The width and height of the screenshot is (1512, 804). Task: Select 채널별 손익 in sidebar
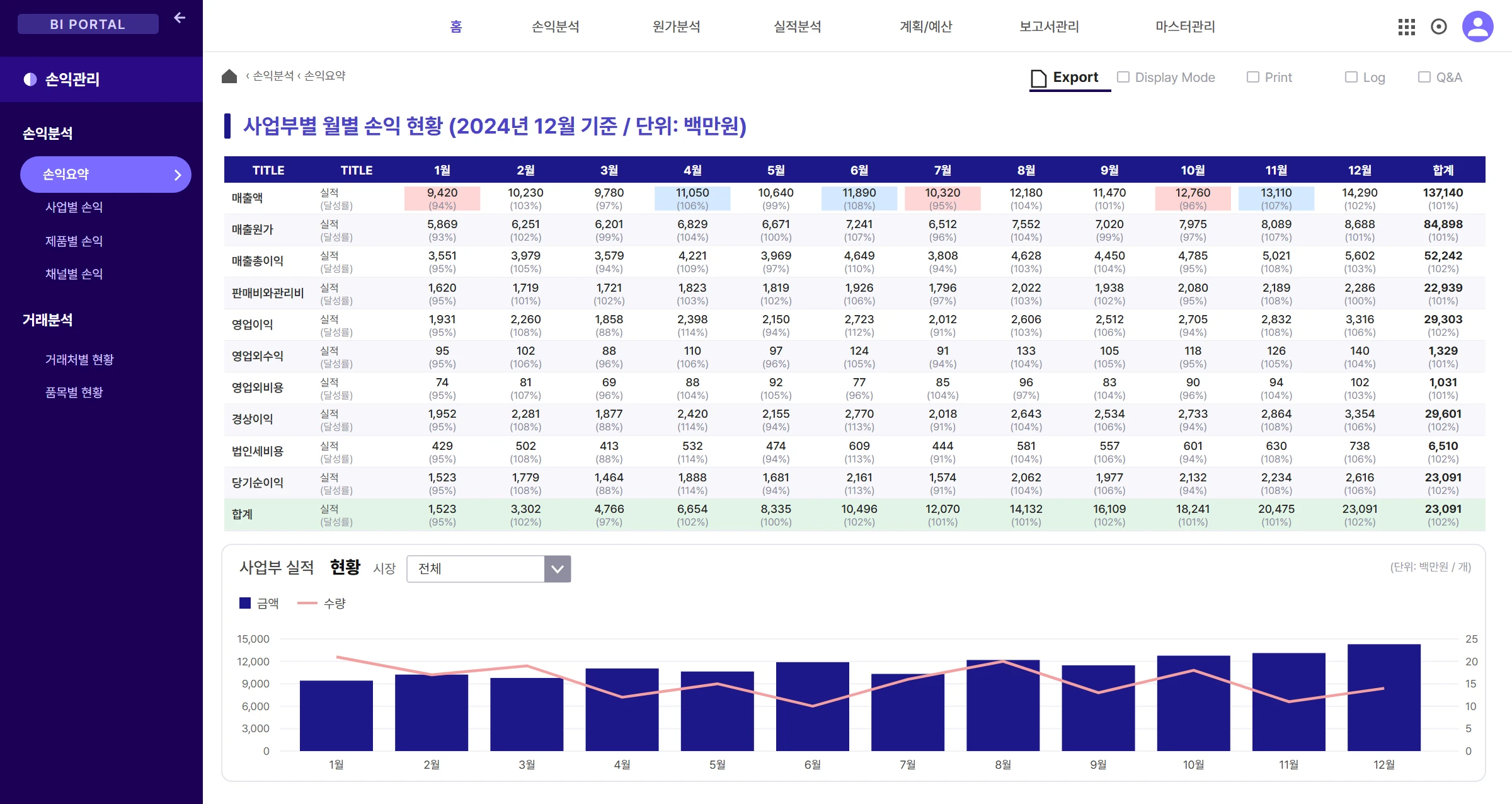[x=74, y=274]
